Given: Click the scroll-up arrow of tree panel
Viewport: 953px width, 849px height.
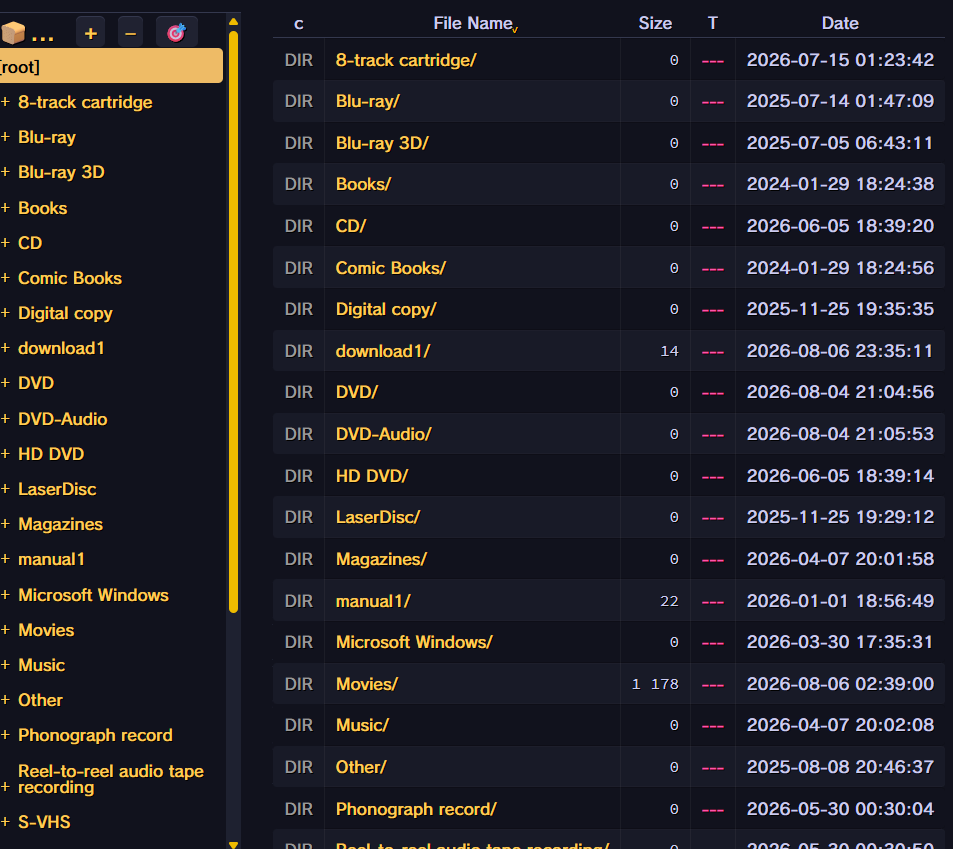Looking at the screenshot, I should 233,21.
